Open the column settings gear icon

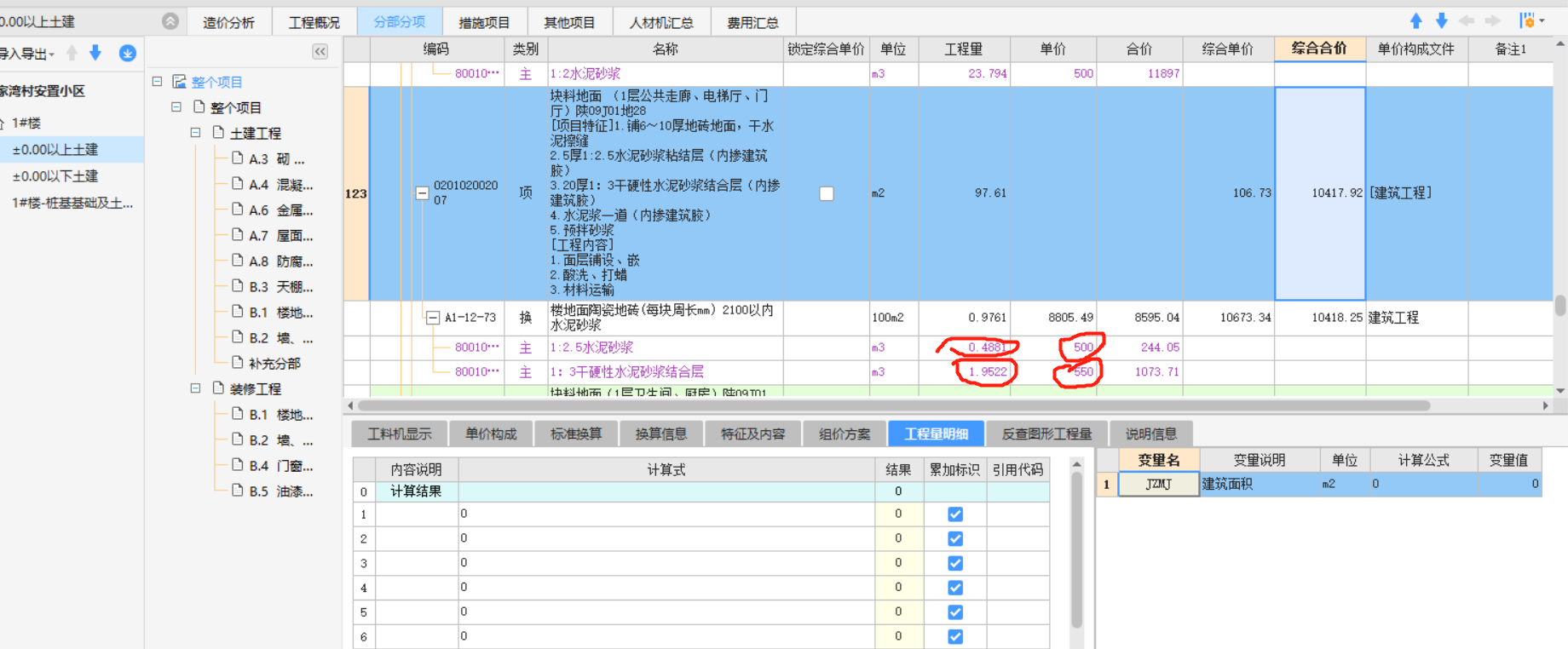[1527, 20]
